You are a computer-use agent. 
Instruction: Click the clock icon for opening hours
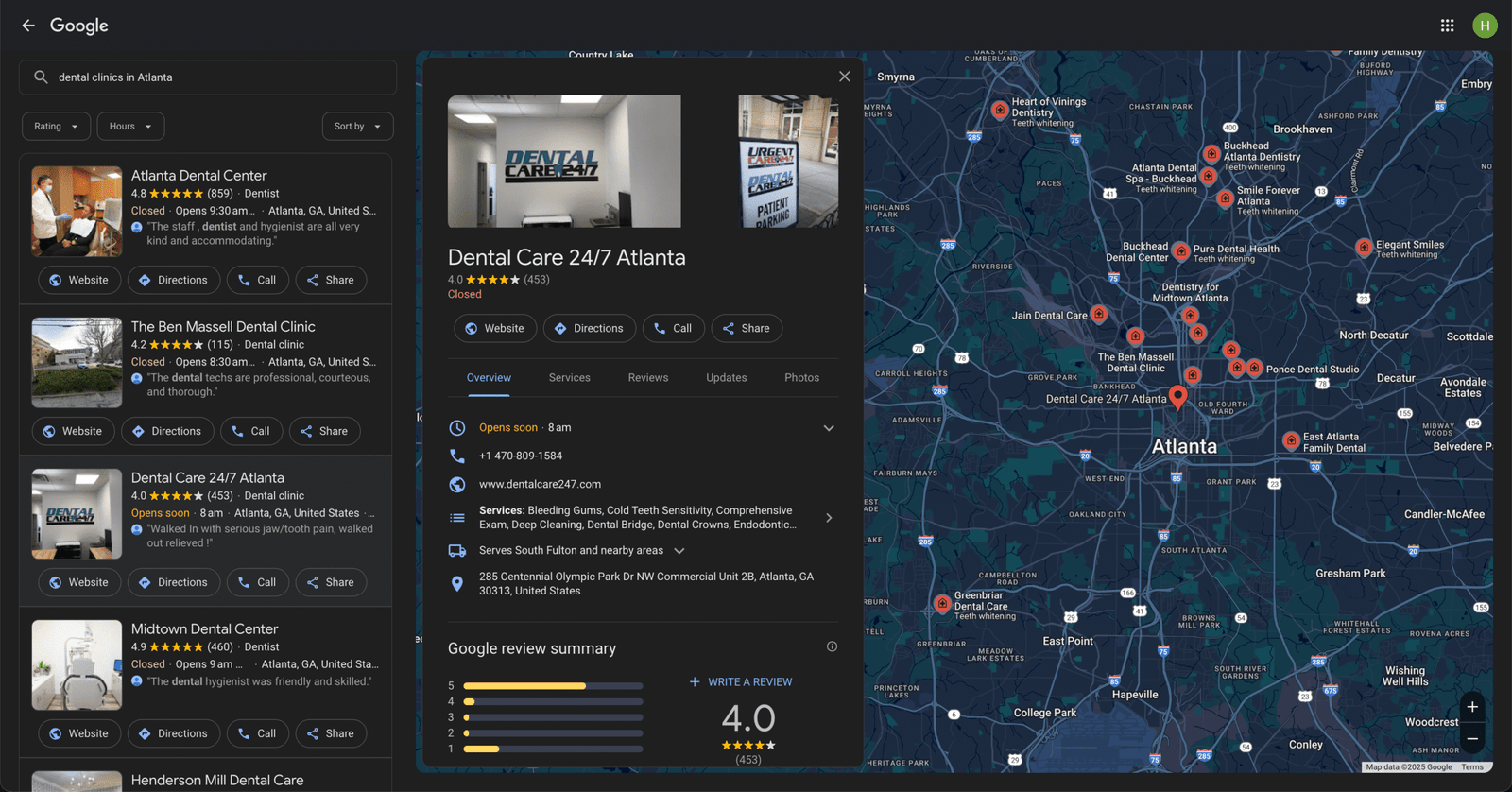(x=457, y=427)
